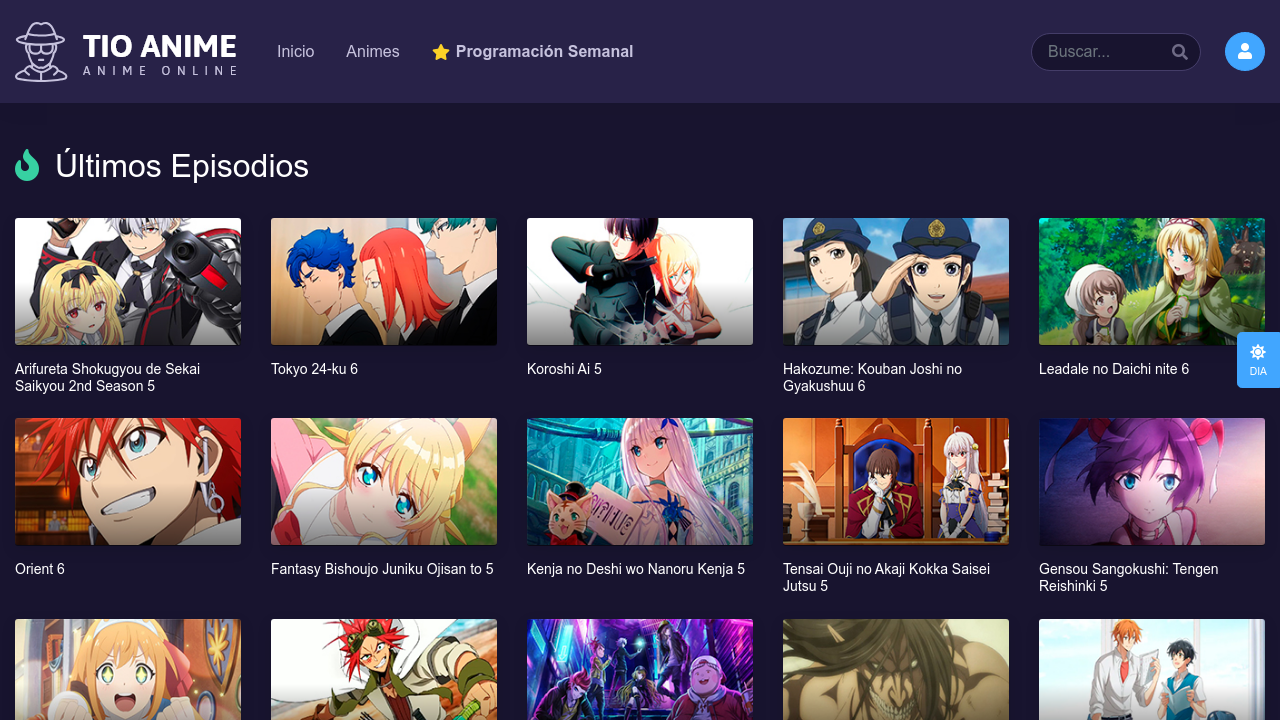Click the search magnifier icon
This screenshot has width=1280, height=720.
(1180, 52)
